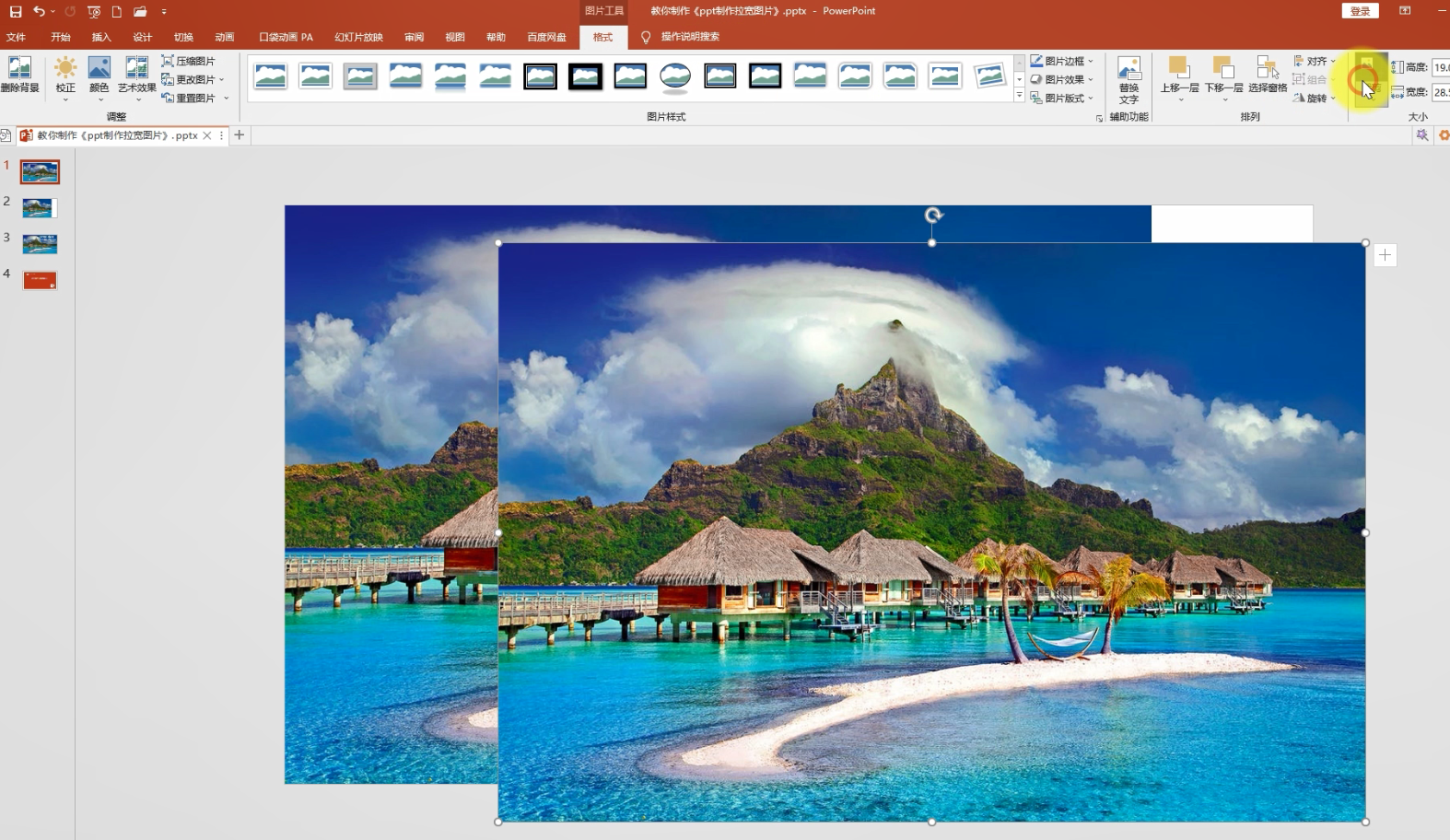Expand the 图片效果 picture effects dropdown

(1062, 79)
